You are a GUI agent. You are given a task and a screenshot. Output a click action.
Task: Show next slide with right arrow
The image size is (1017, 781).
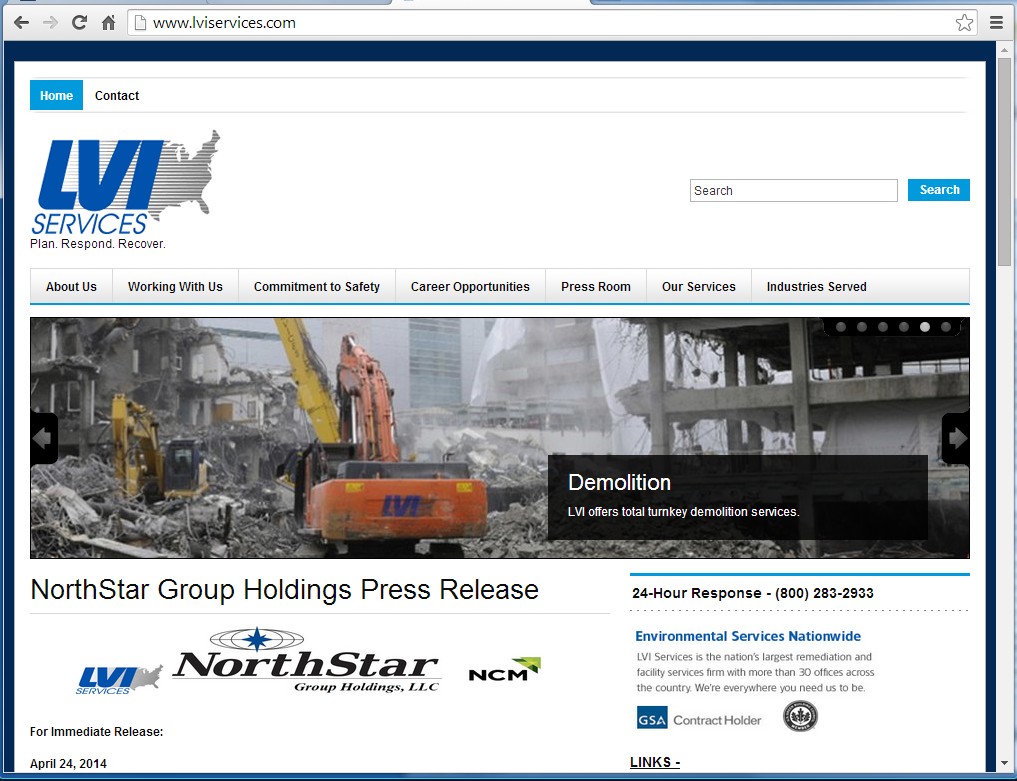956,439
